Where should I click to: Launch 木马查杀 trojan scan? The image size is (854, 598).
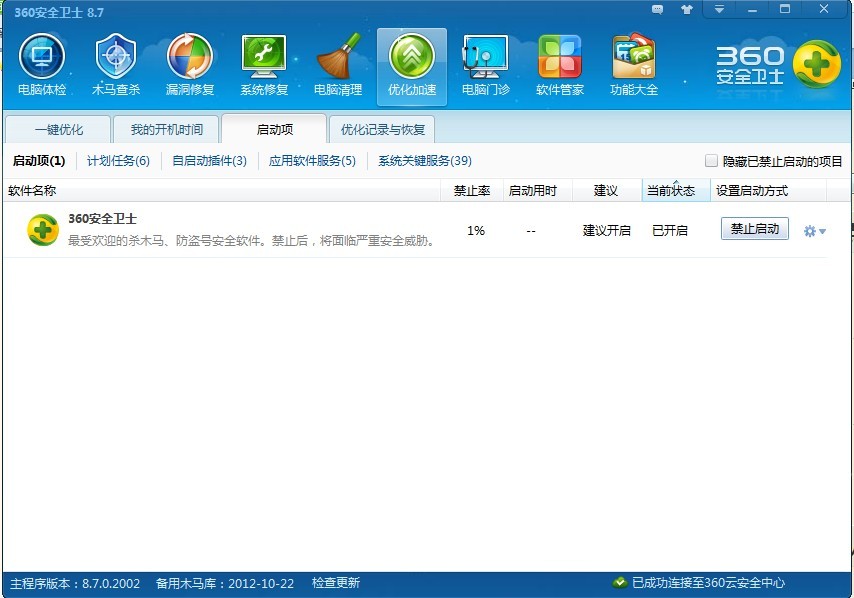115,65
